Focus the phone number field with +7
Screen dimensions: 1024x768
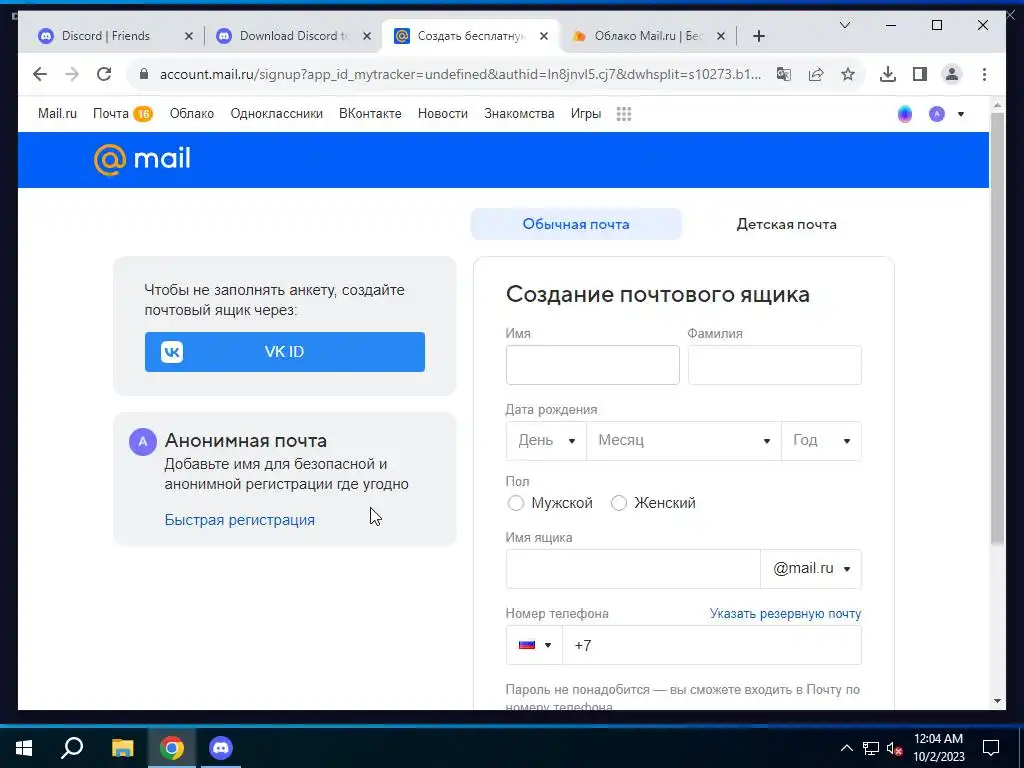pos(712,645)
